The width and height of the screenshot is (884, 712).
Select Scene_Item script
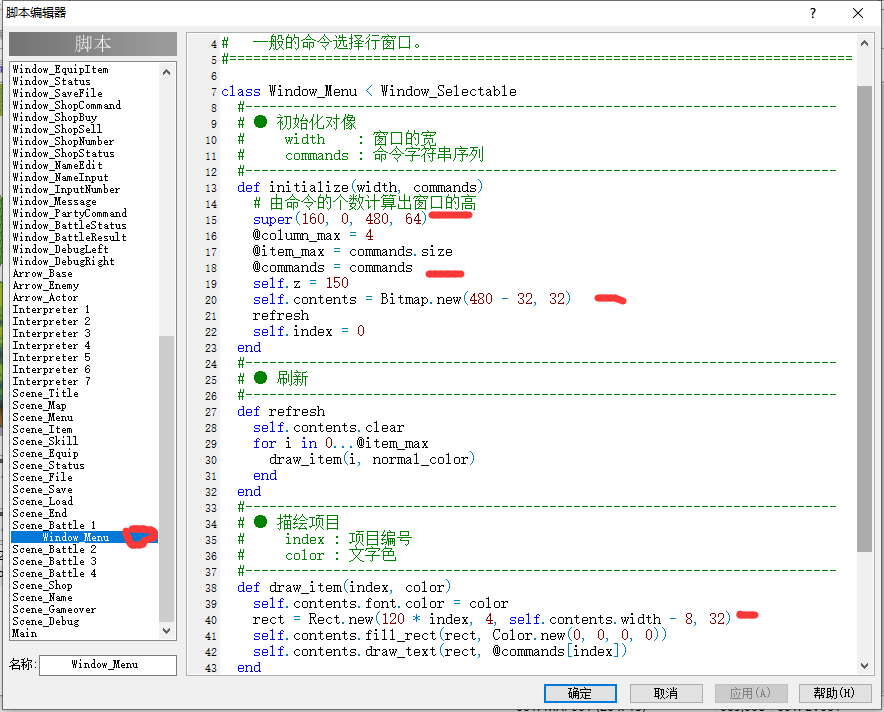(x=42, y=430)
